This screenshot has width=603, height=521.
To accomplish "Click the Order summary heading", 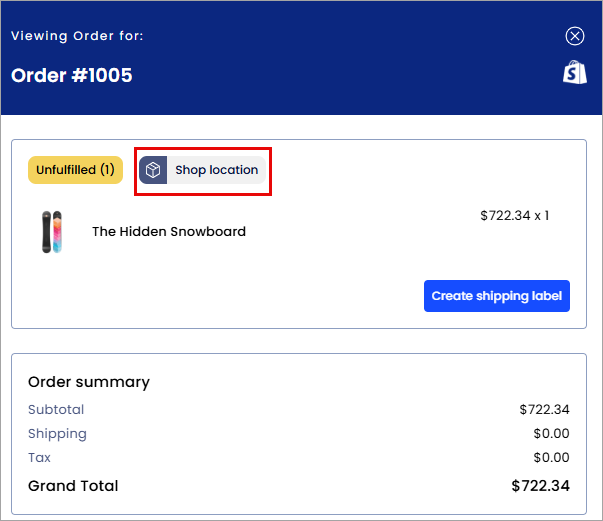I will [x=89, y=382].
